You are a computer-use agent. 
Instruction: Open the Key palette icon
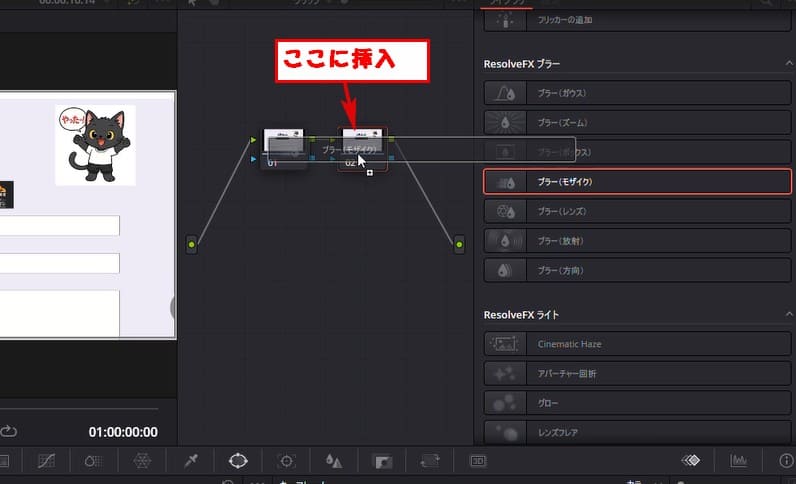(x=382, y=461)
